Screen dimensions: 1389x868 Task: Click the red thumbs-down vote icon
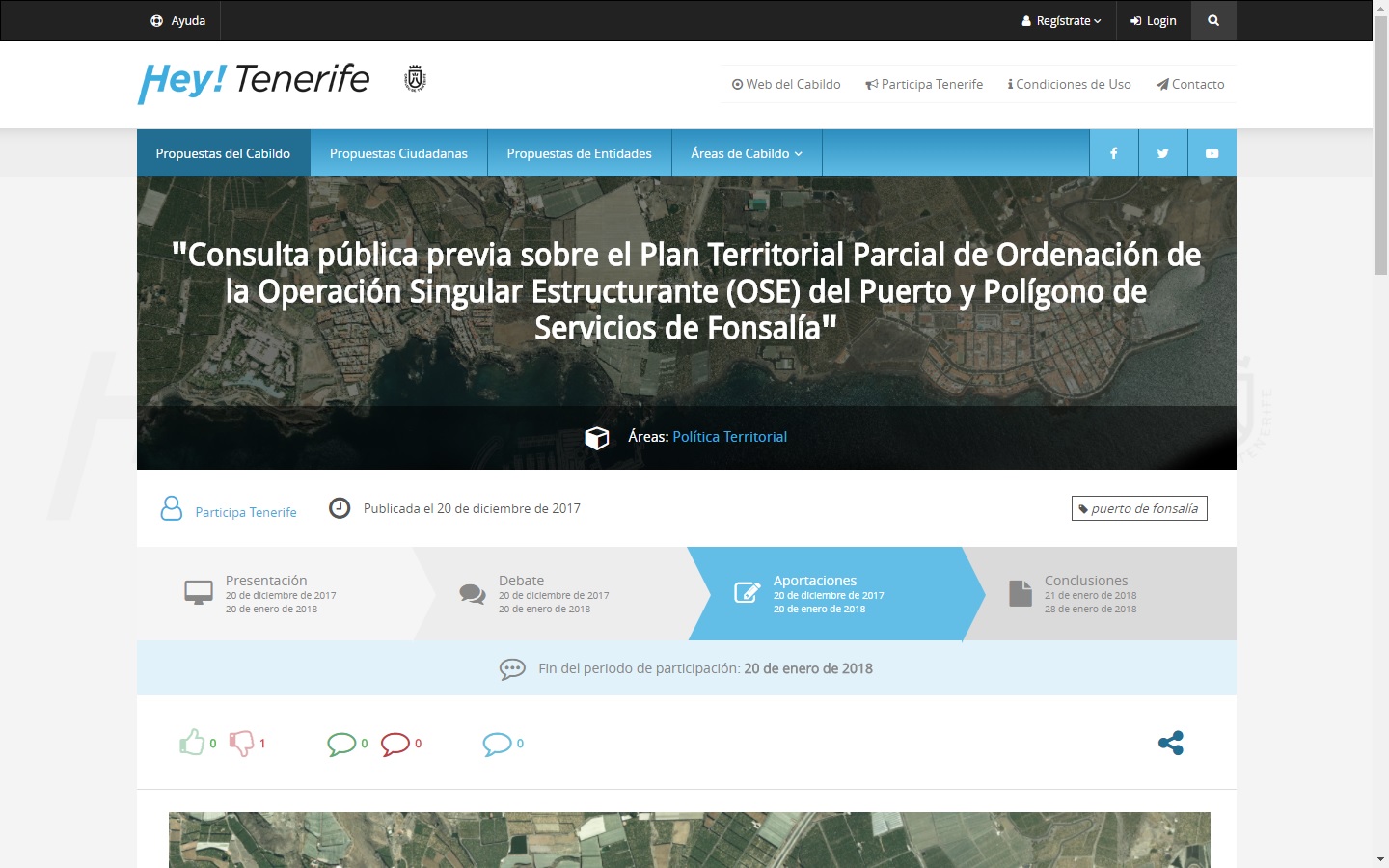coord(241,743)
